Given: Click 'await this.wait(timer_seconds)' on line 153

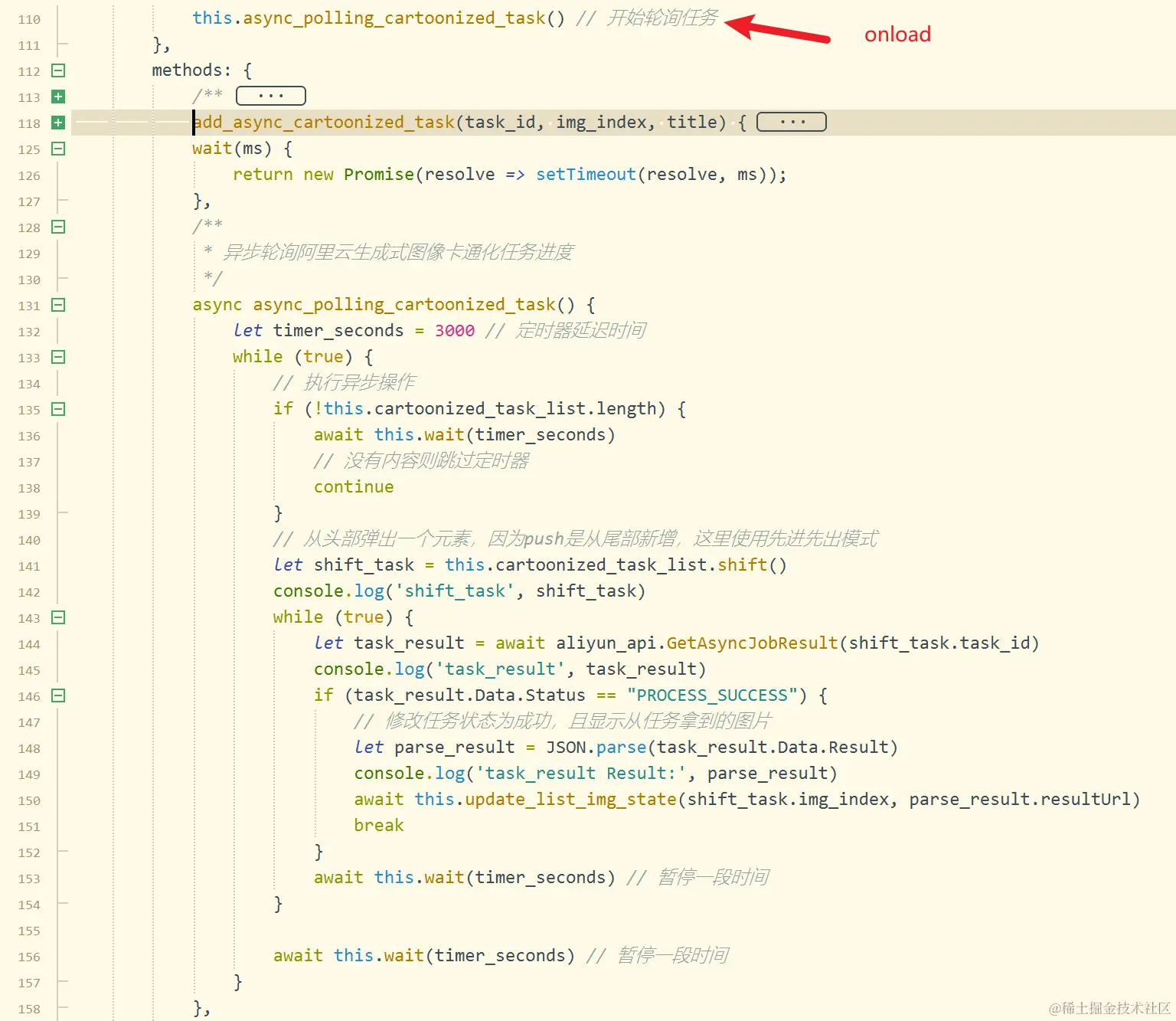Looking at the screenshot, I should coord(465,877).
